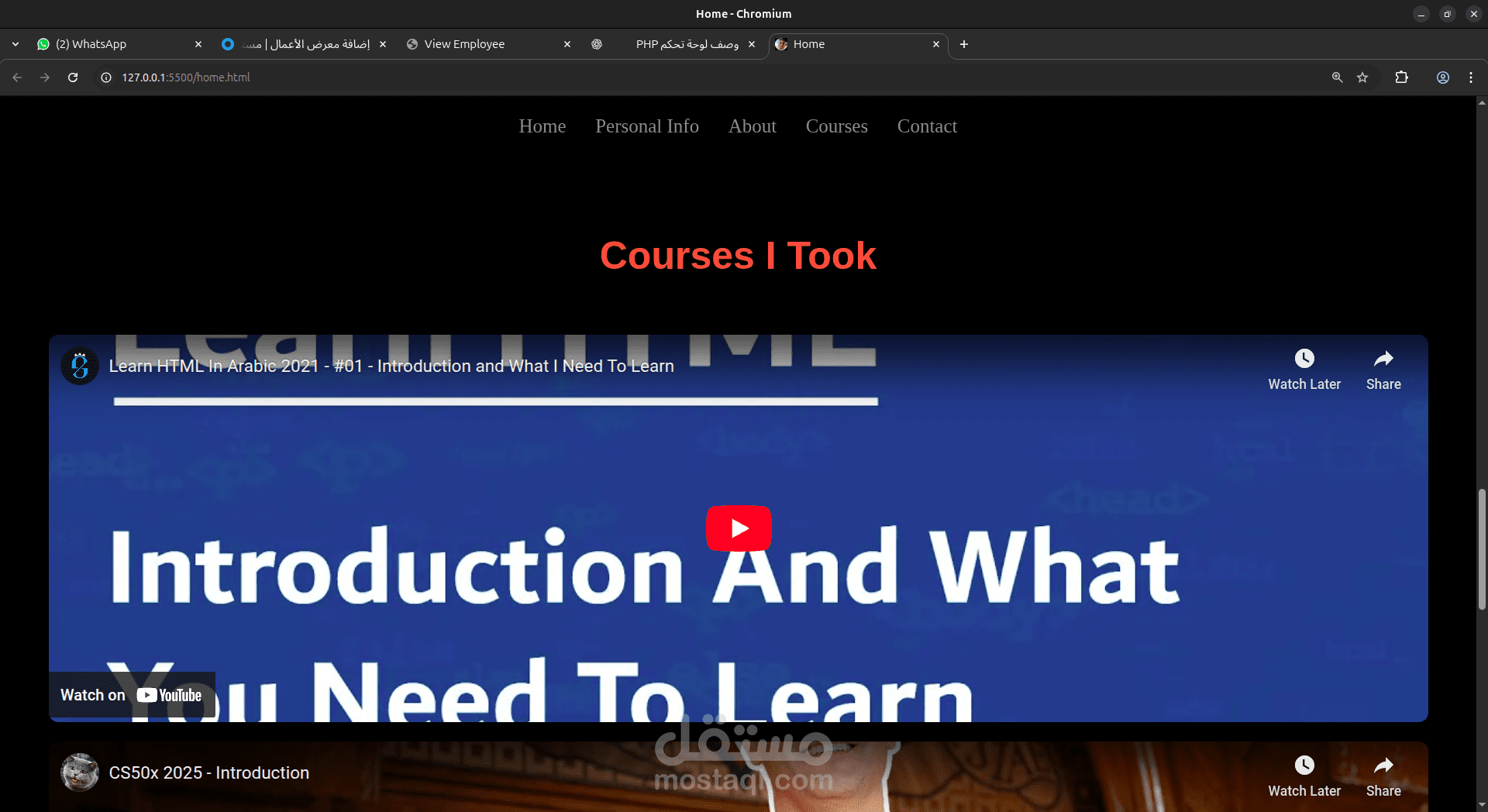
Task: Open the Personal Info nav link
Action: (x=647, y=126)
